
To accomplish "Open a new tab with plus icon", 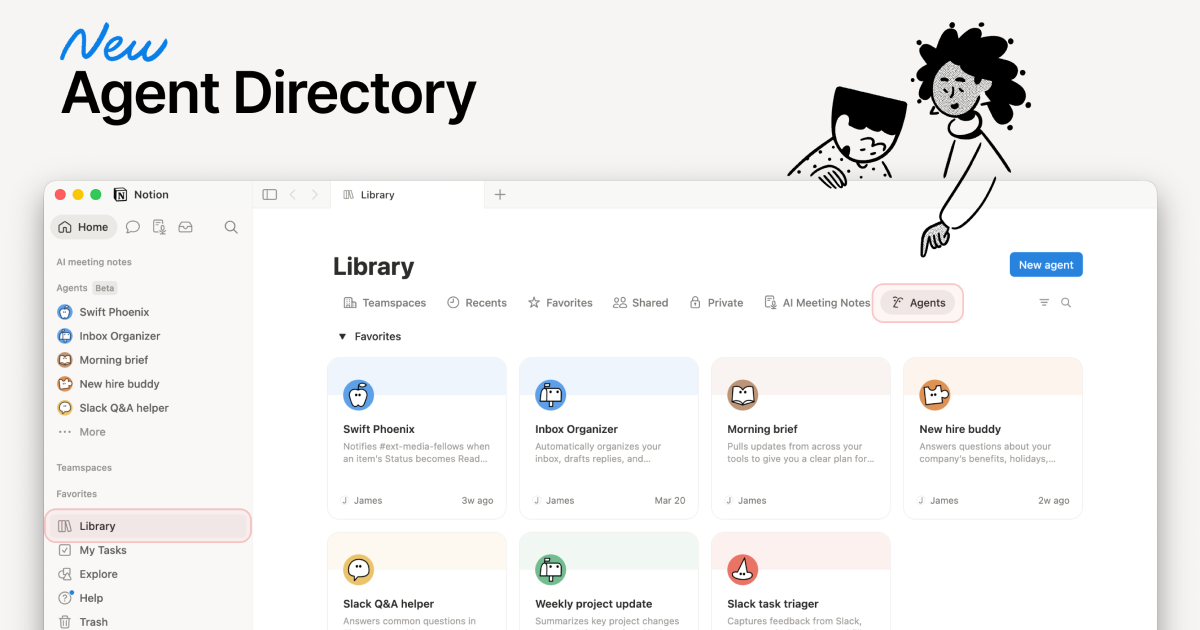I will coord(500,195).
